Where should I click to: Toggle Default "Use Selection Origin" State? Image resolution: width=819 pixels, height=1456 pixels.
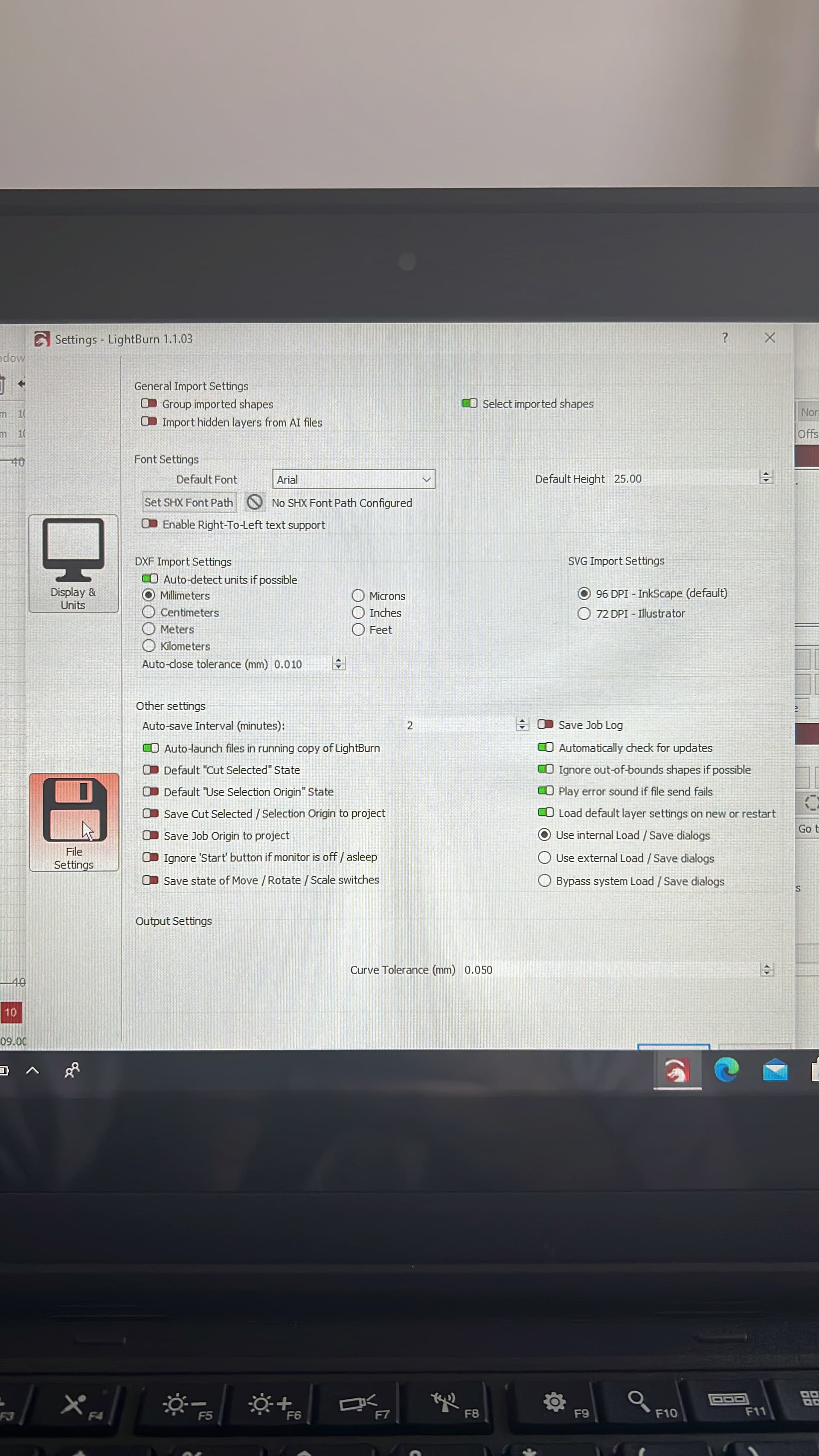(x=151, y=791)
